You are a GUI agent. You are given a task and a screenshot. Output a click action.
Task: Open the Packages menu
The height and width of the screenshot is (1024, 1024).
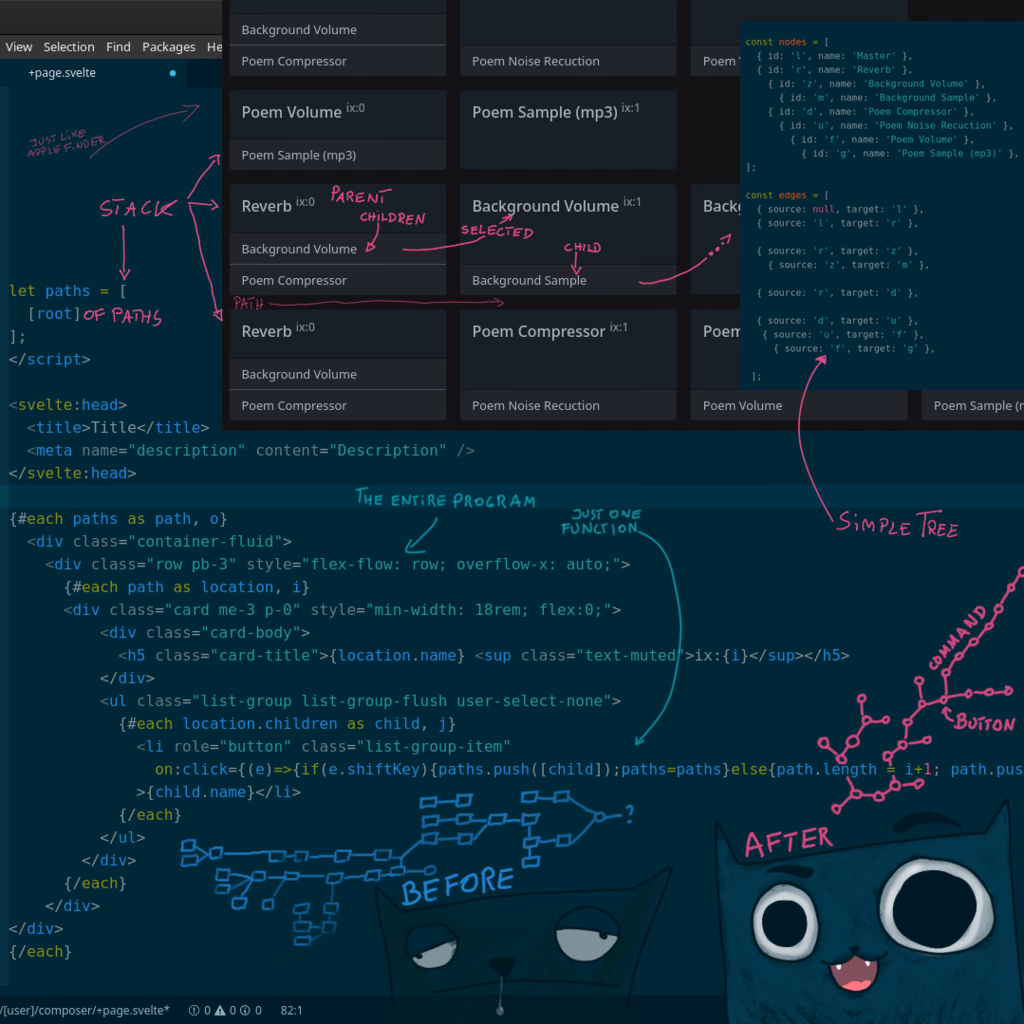click(x=168, y=47)
